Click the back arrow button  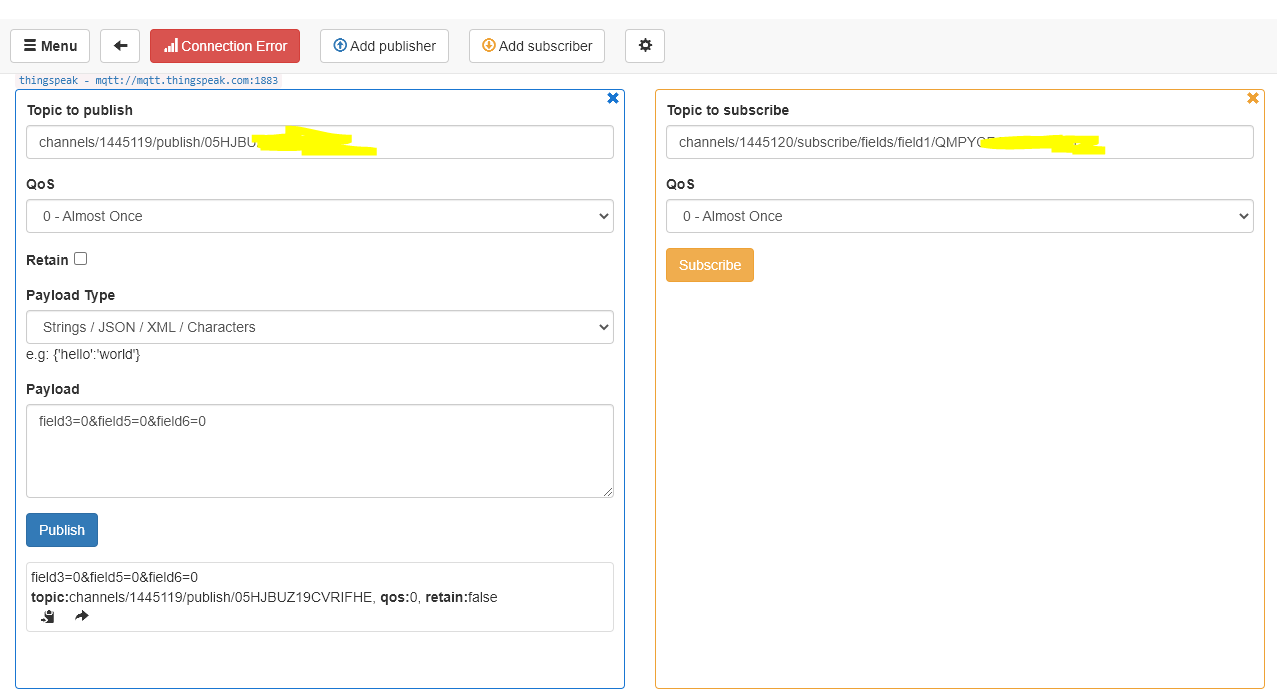[x=120, y=46]
